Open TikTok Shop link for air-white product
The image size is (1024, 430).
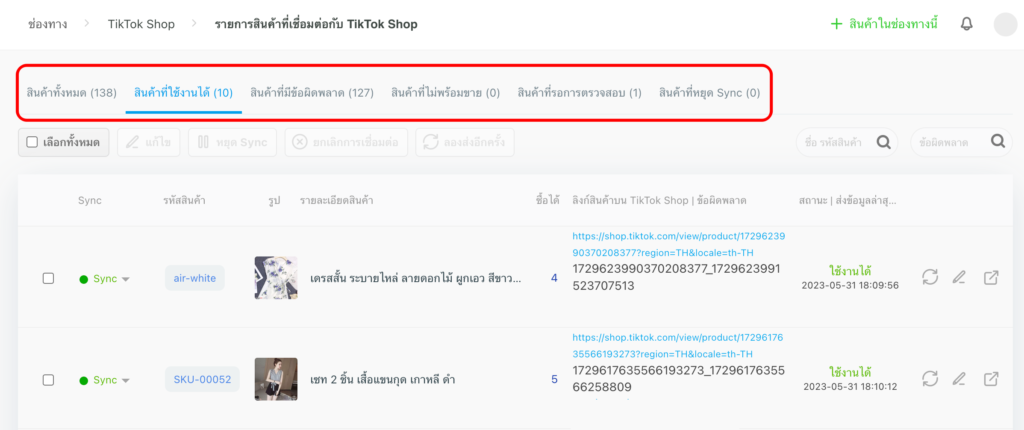[678, 244]
